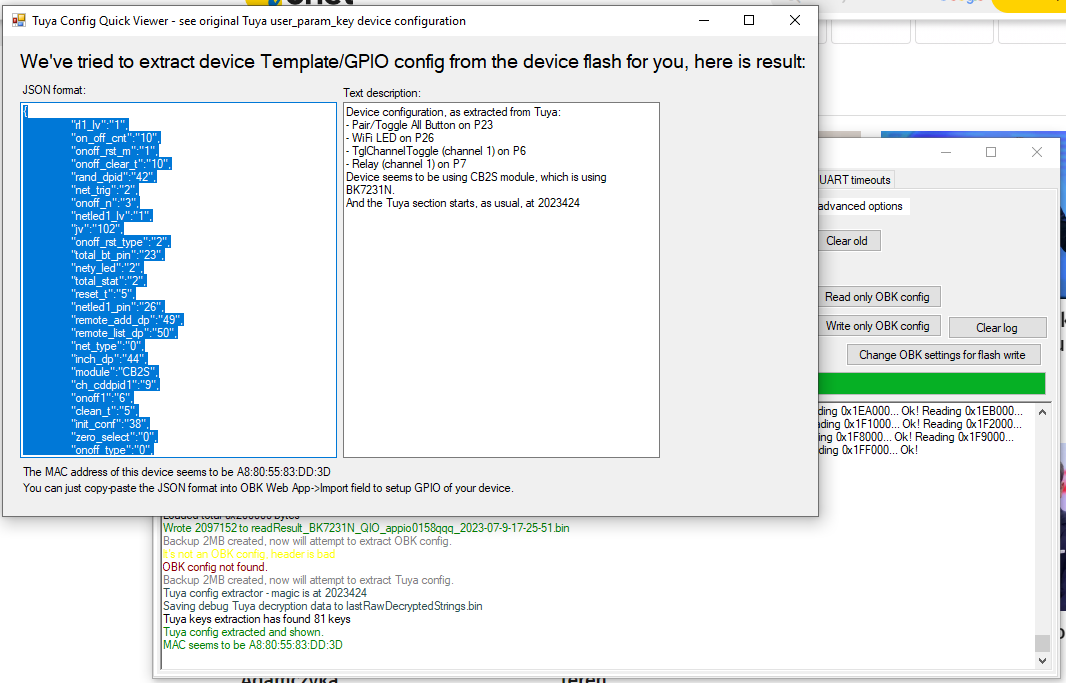1066x683 pixels.
Task: Click the WiFi LED on P26 line
Action: pyautogui.click(x=390, y=138)
